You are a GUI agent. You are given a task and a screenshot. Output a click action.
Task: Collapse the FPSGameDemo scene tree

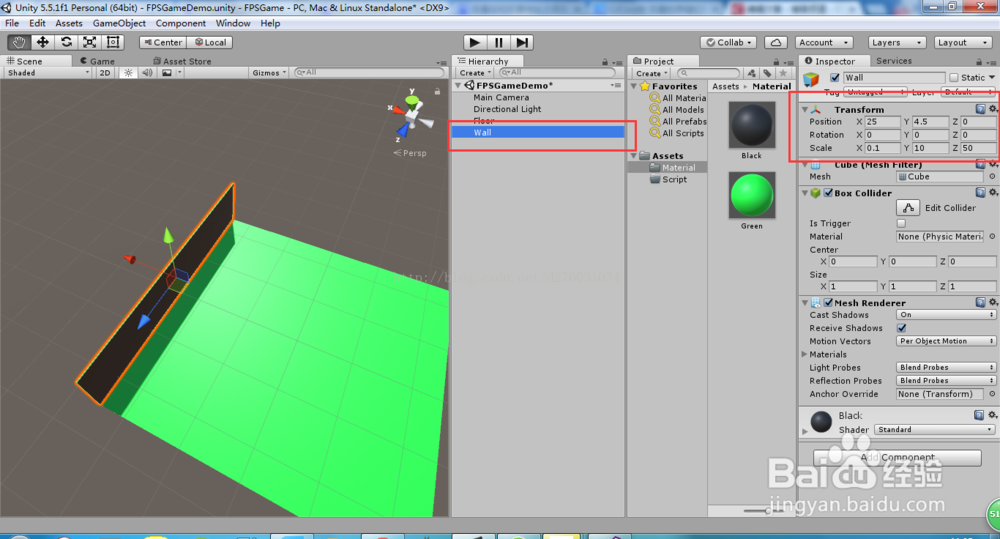point(458,85)
